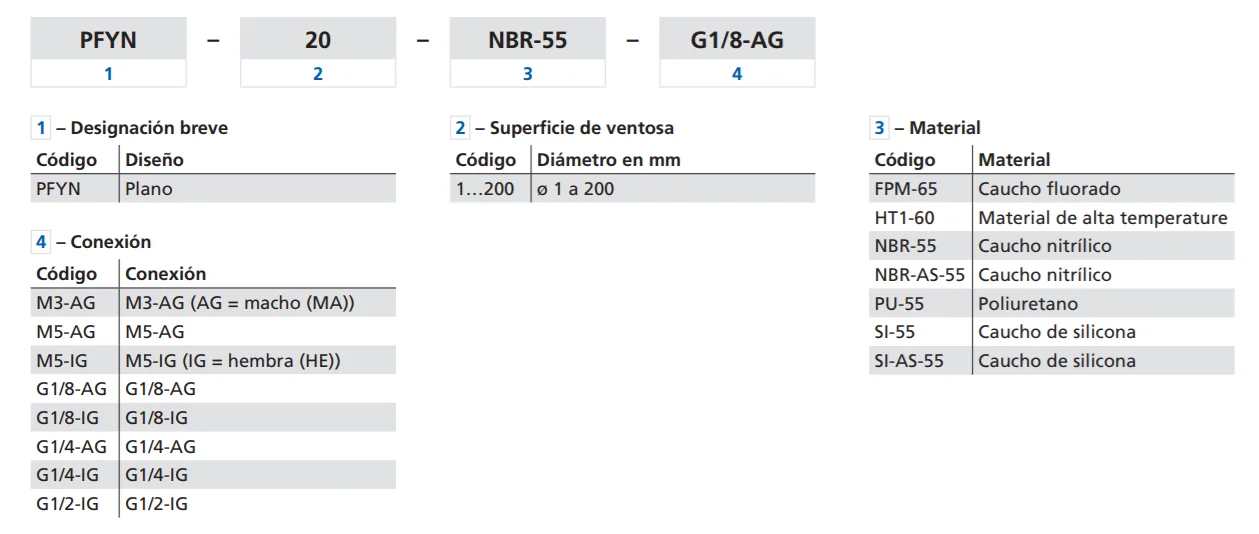Choose the M3-AG connection row

click(213, 303)
